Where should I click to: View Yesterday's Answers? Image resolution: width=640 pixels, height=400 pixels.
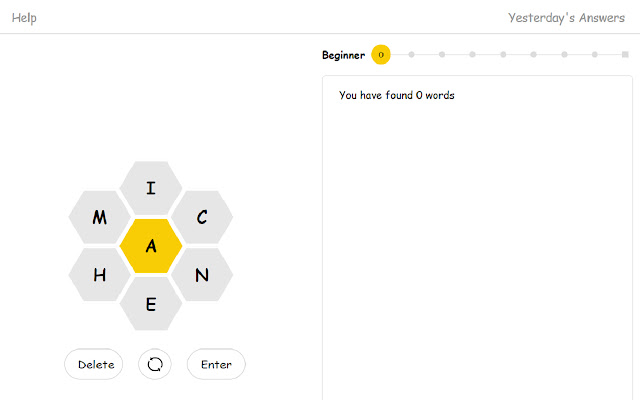[x=568, y=17]
